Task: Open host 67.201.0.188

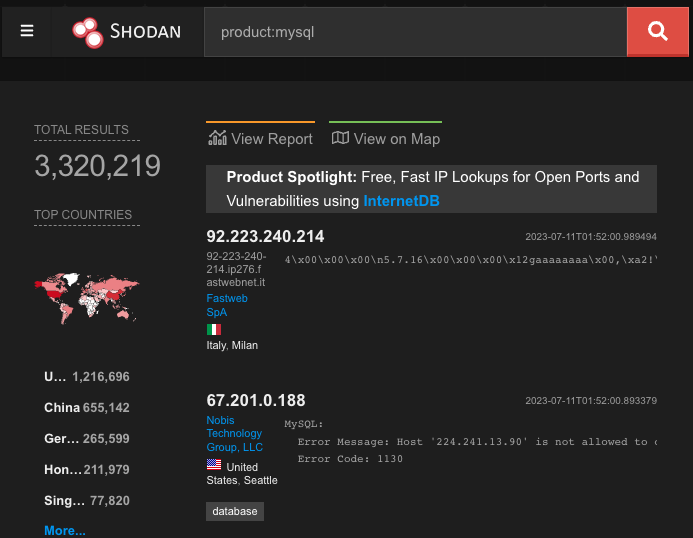Action: [256, 400]
